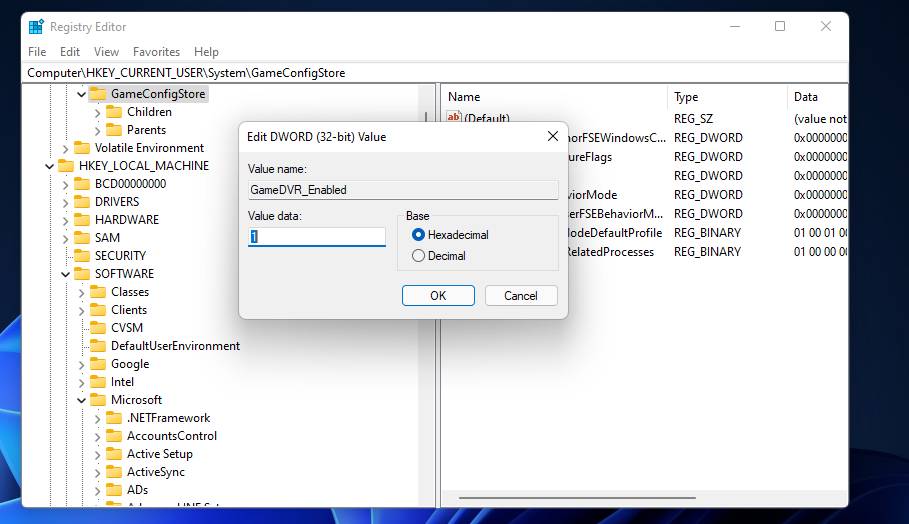909x524 pixels.
Task: Close the Edit DWORD dialog with X
Action: tap(552, 136)
